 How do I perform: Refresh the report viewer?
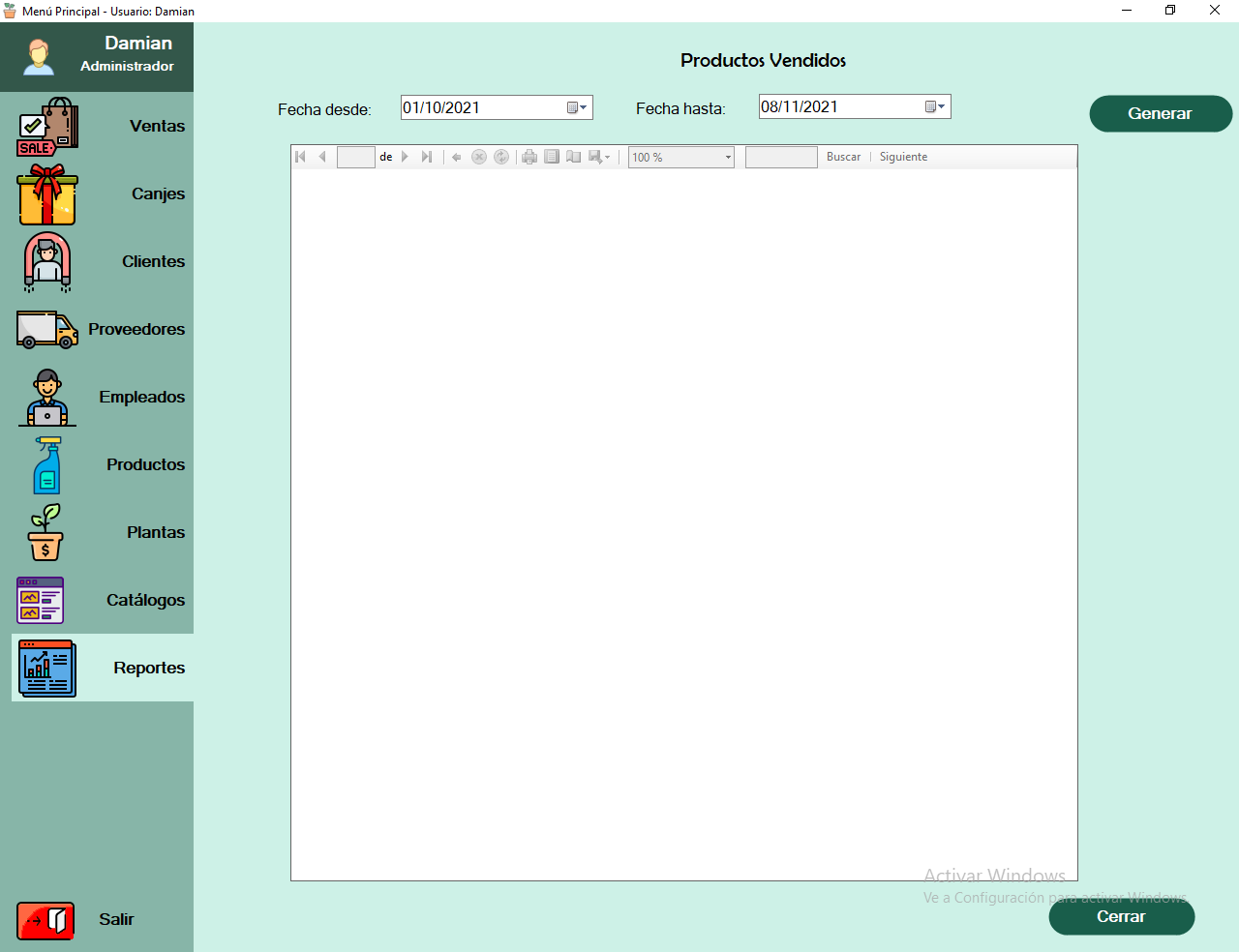[x=501, y=157]
